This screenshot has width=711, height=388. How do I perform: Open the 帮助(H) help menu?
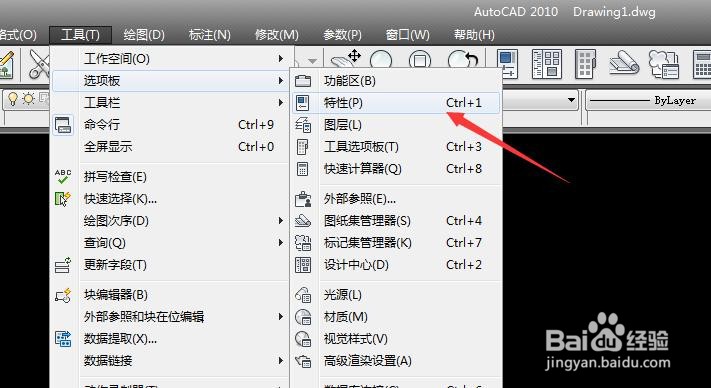point(474,35)
